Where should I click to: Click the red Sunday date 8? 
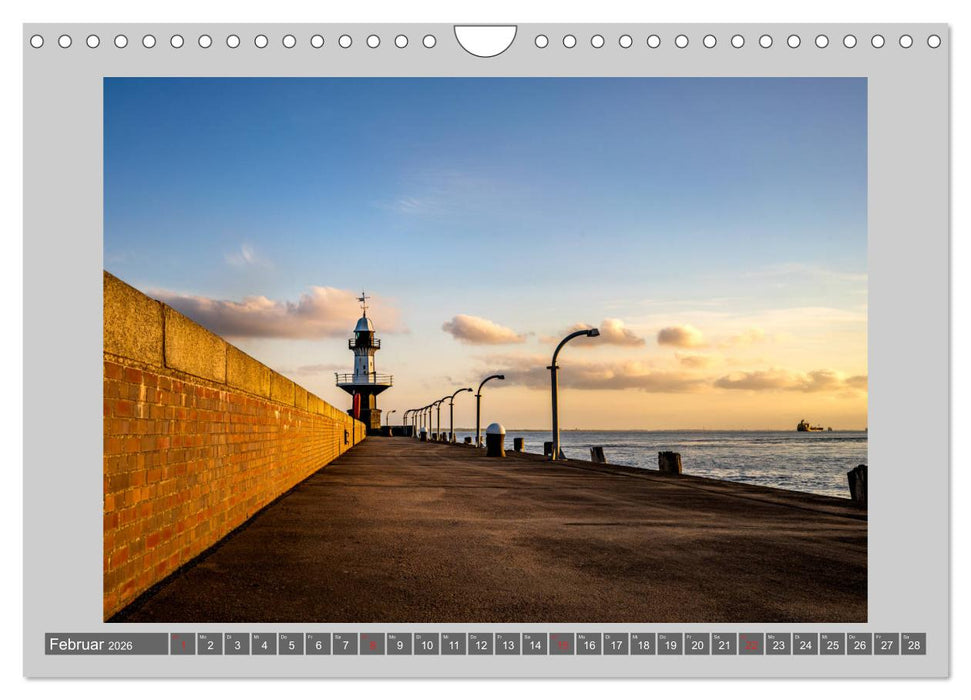point(373,645)
